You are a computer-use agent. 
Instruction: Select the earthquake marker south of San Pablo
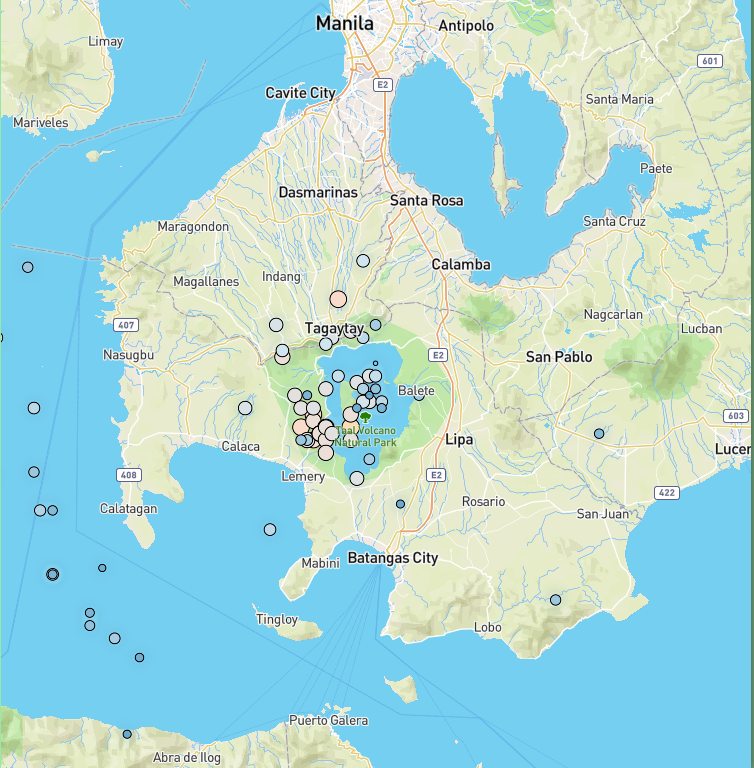599,434
